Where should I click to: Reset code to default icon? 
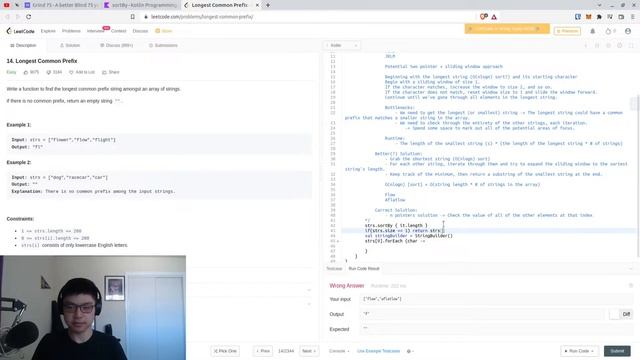point(608,45)
